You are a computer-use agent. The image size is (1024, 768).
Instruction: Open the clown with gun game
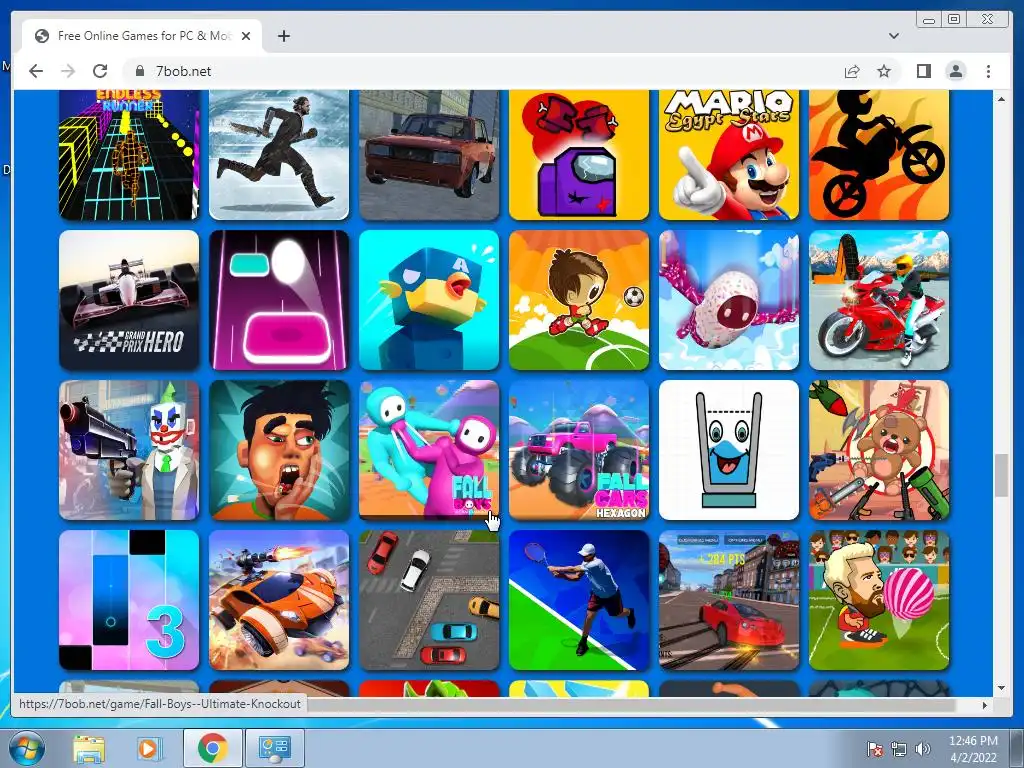[129, 450]
